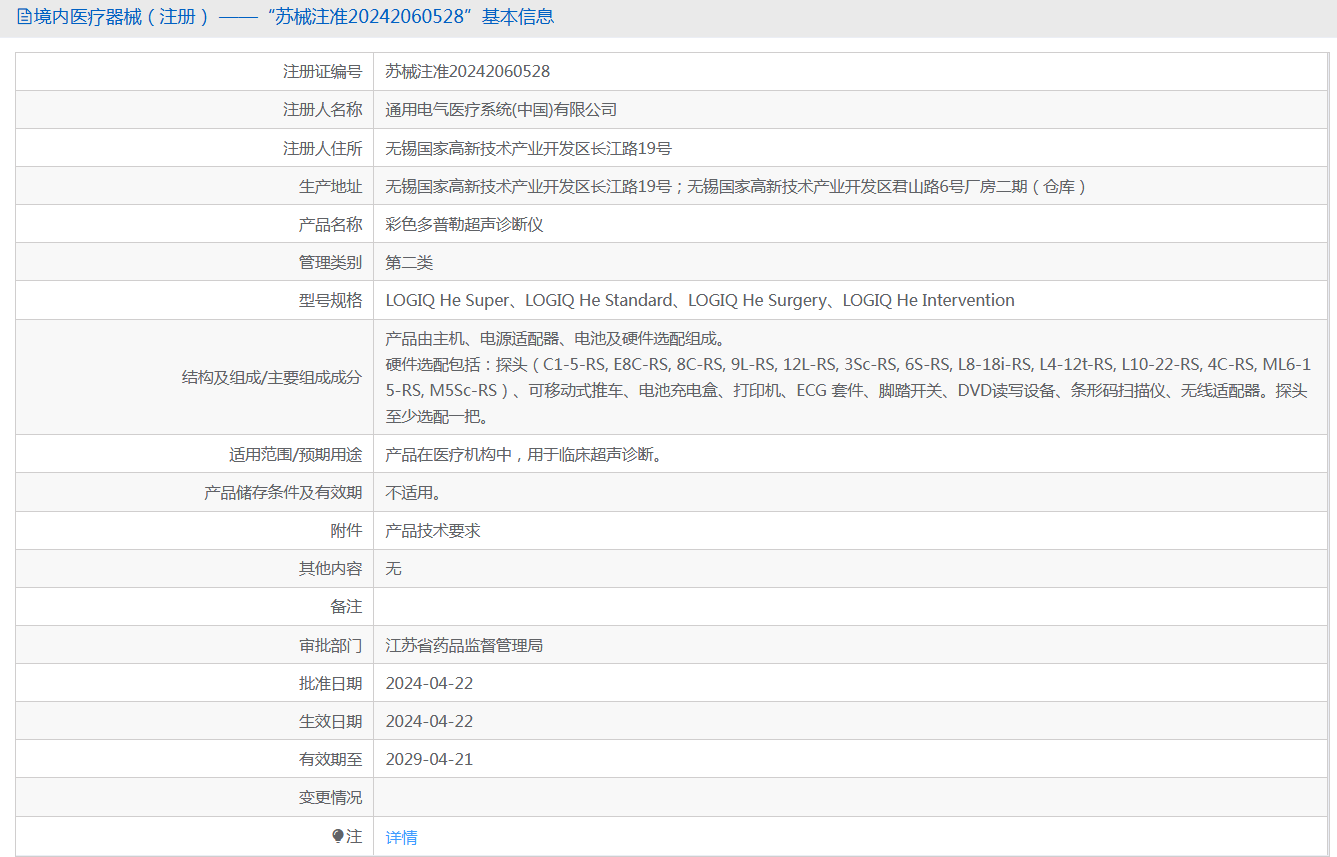Select the 审批部门 row label
This screenshot has width=1337, height=857.
coord(330,645)
